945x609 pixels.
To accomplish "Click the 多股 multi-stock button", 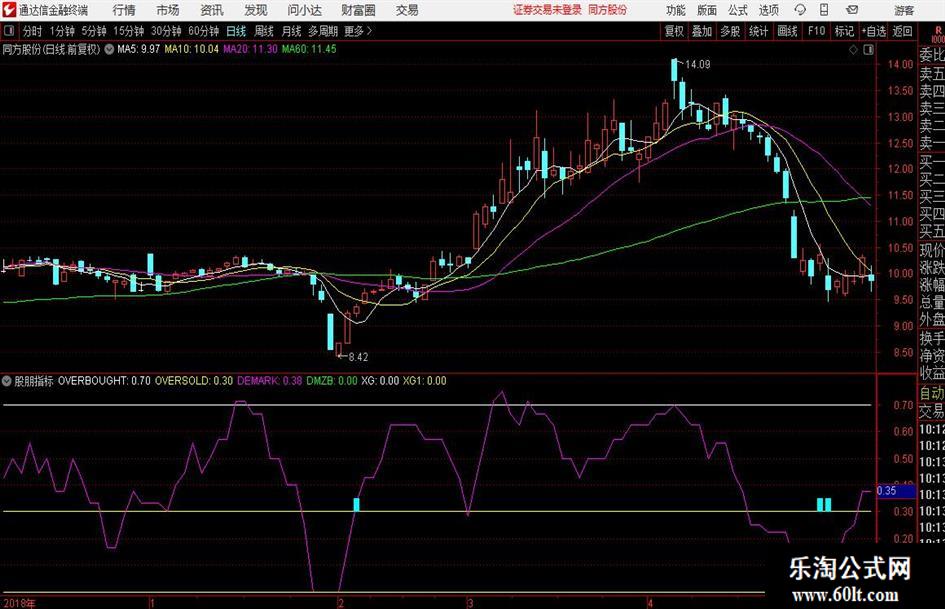I will (730, 31).
